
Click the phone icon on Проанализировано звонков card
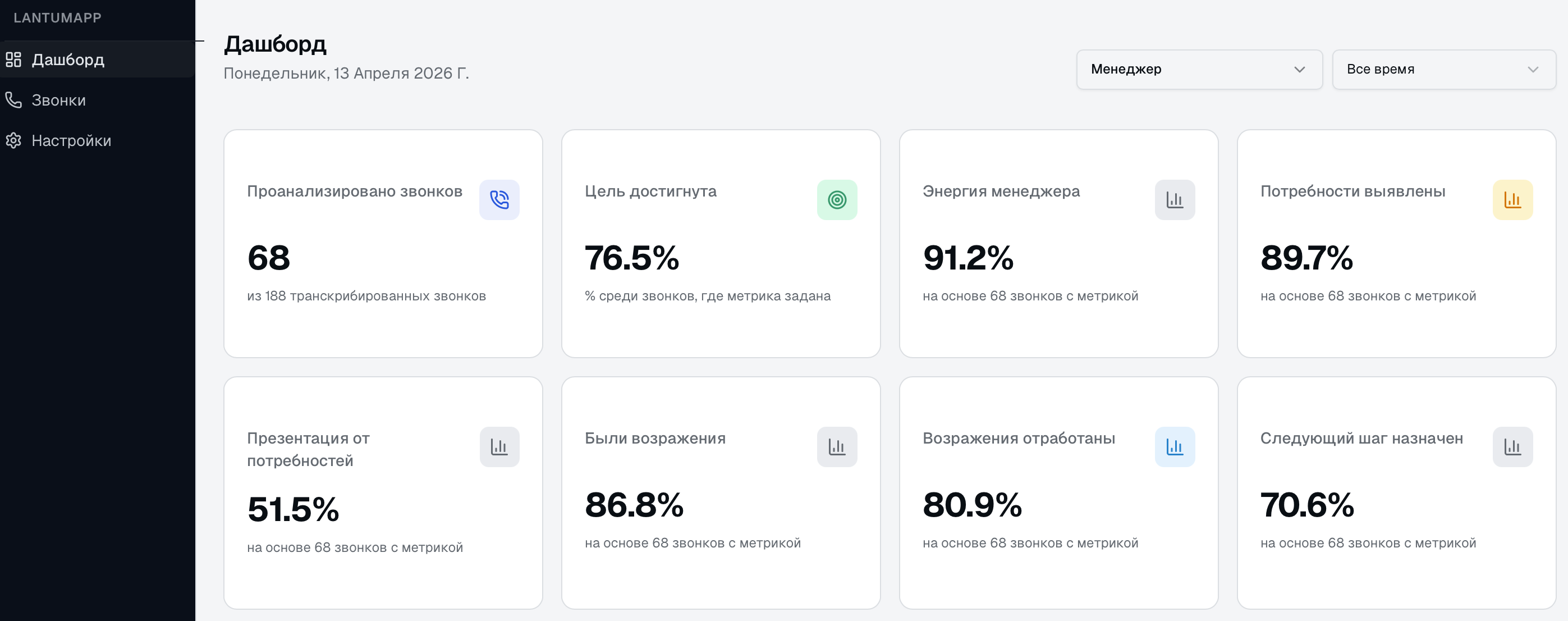pos(499,199)
